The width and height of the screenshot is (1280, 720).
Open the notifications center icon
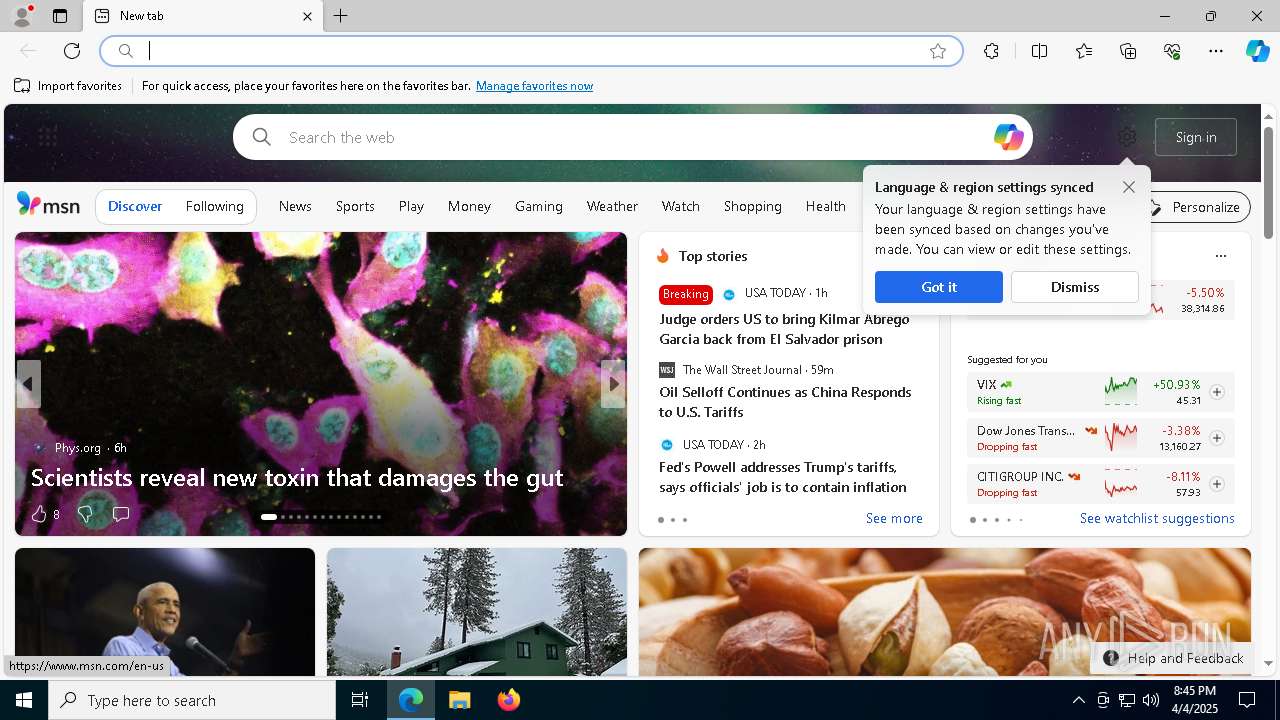1247,700
